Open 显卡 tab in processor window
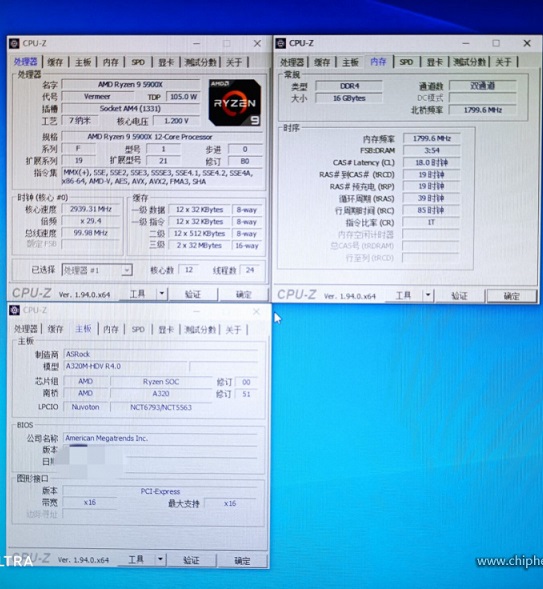The width and height of the screenshot is (543, 589). [166, 62]
